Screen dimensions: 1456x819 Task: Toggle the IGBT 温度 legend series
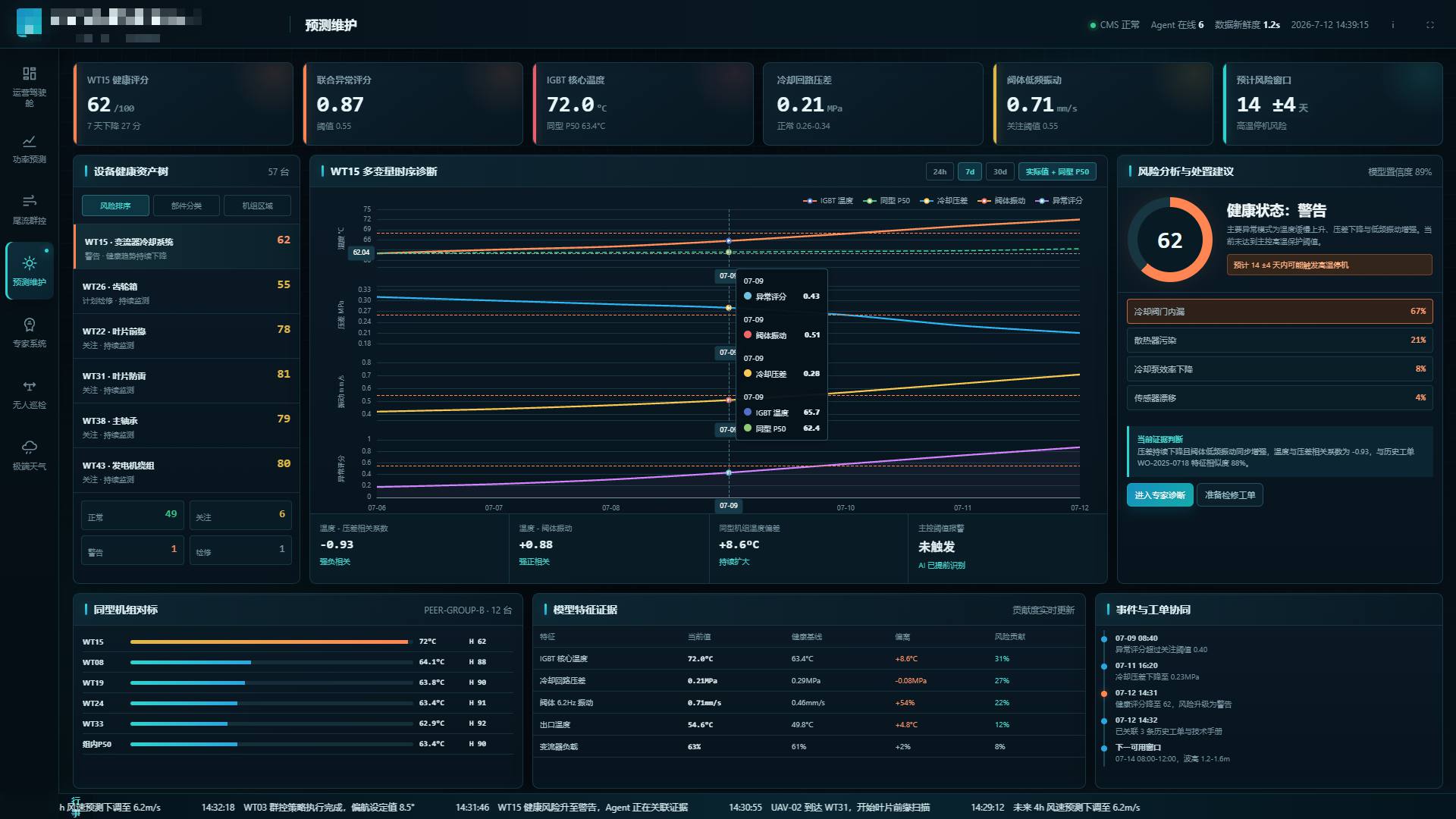click(828, 201)
